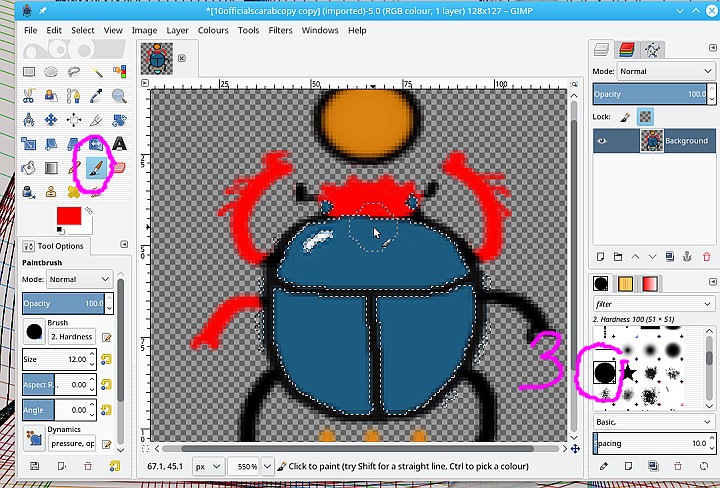Click the red foreground colour swatch
This screenshot has width=720, height=488.
(69, 216)
